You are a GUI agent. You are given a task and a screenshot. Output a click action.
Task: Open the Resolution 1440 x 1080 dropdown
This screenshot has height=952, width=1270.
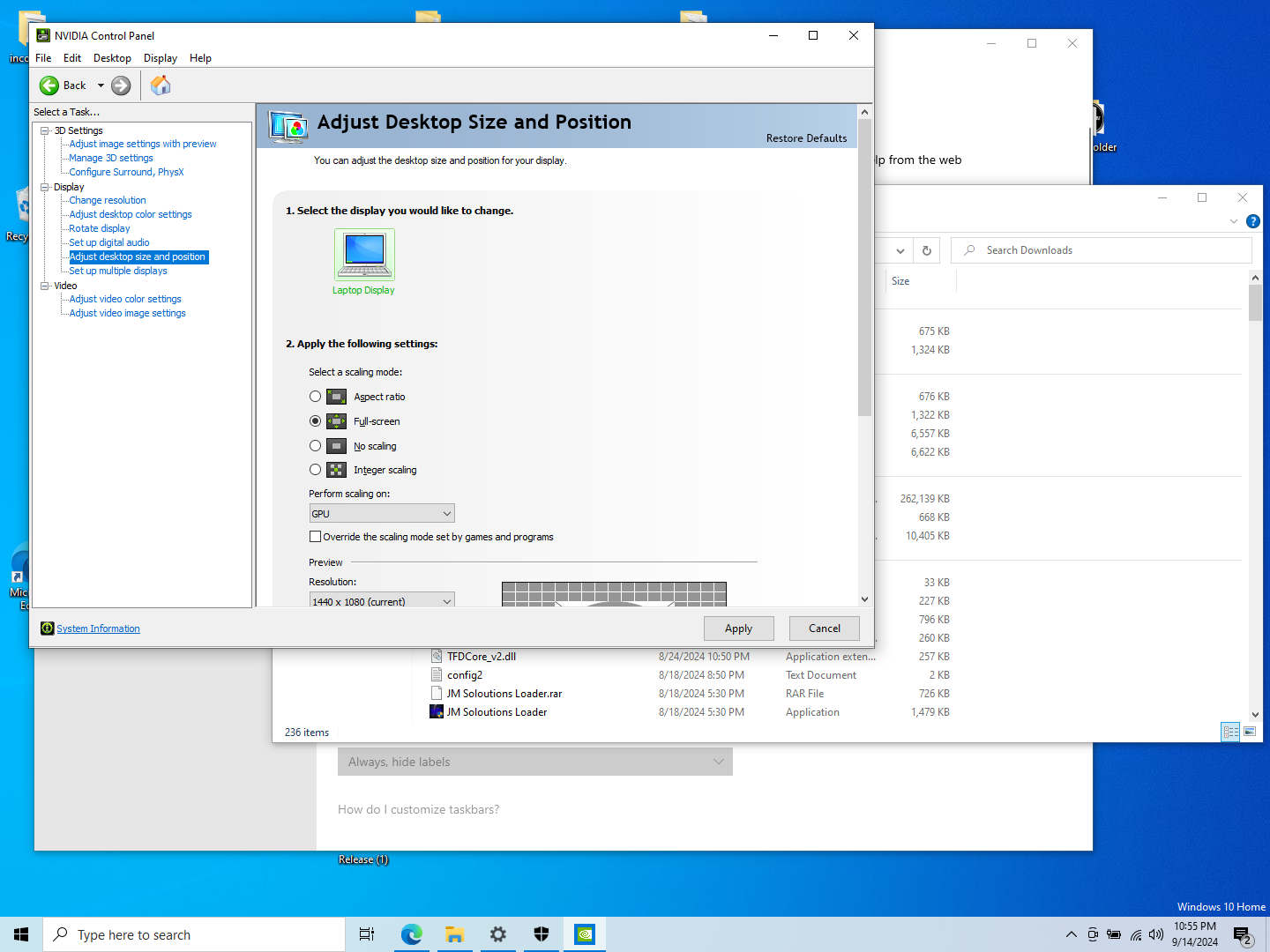click(x=382, y=601)
